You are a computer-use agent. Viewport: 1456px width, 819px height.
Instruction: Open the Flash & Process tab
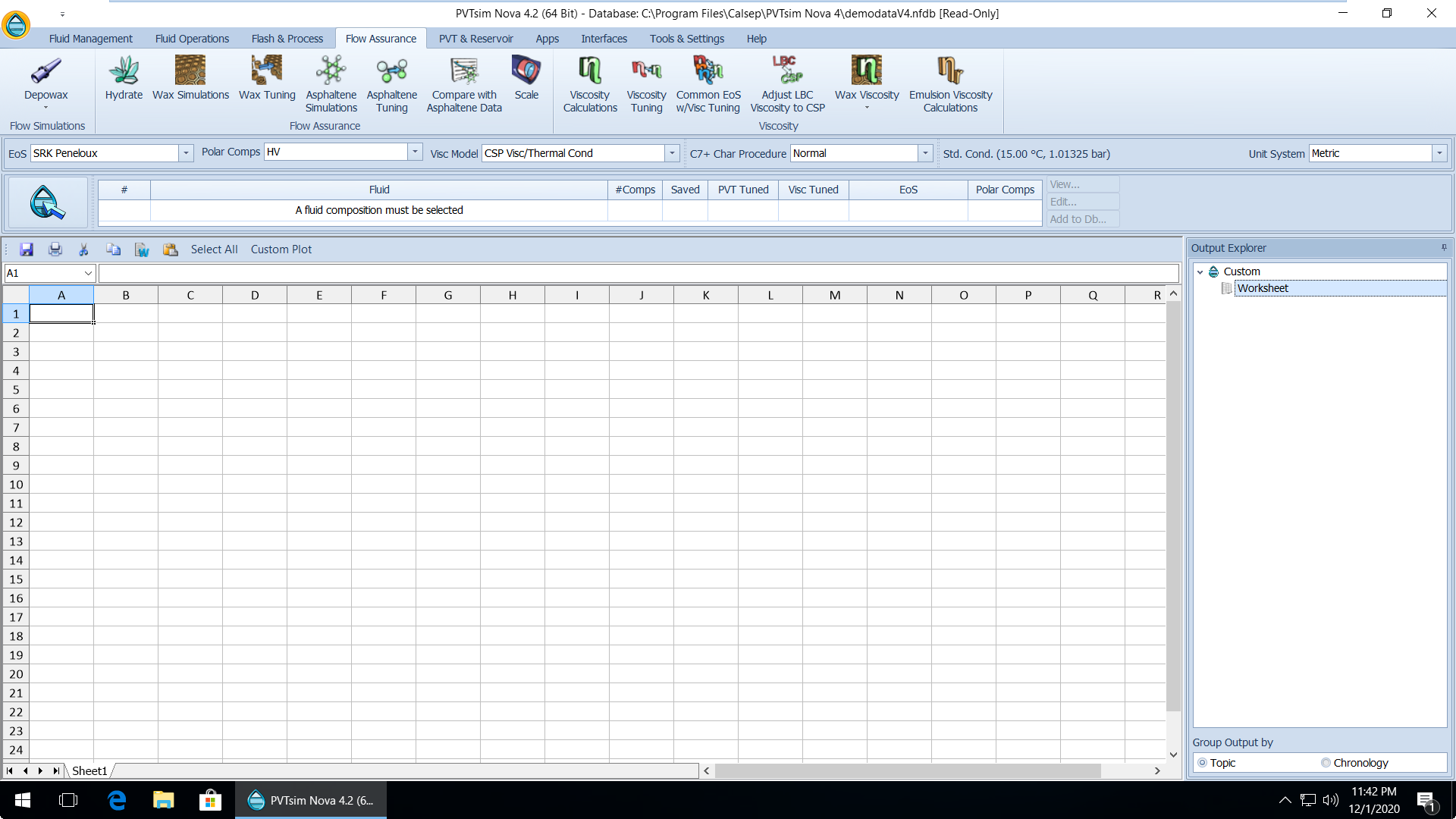(x=287, y=39)
